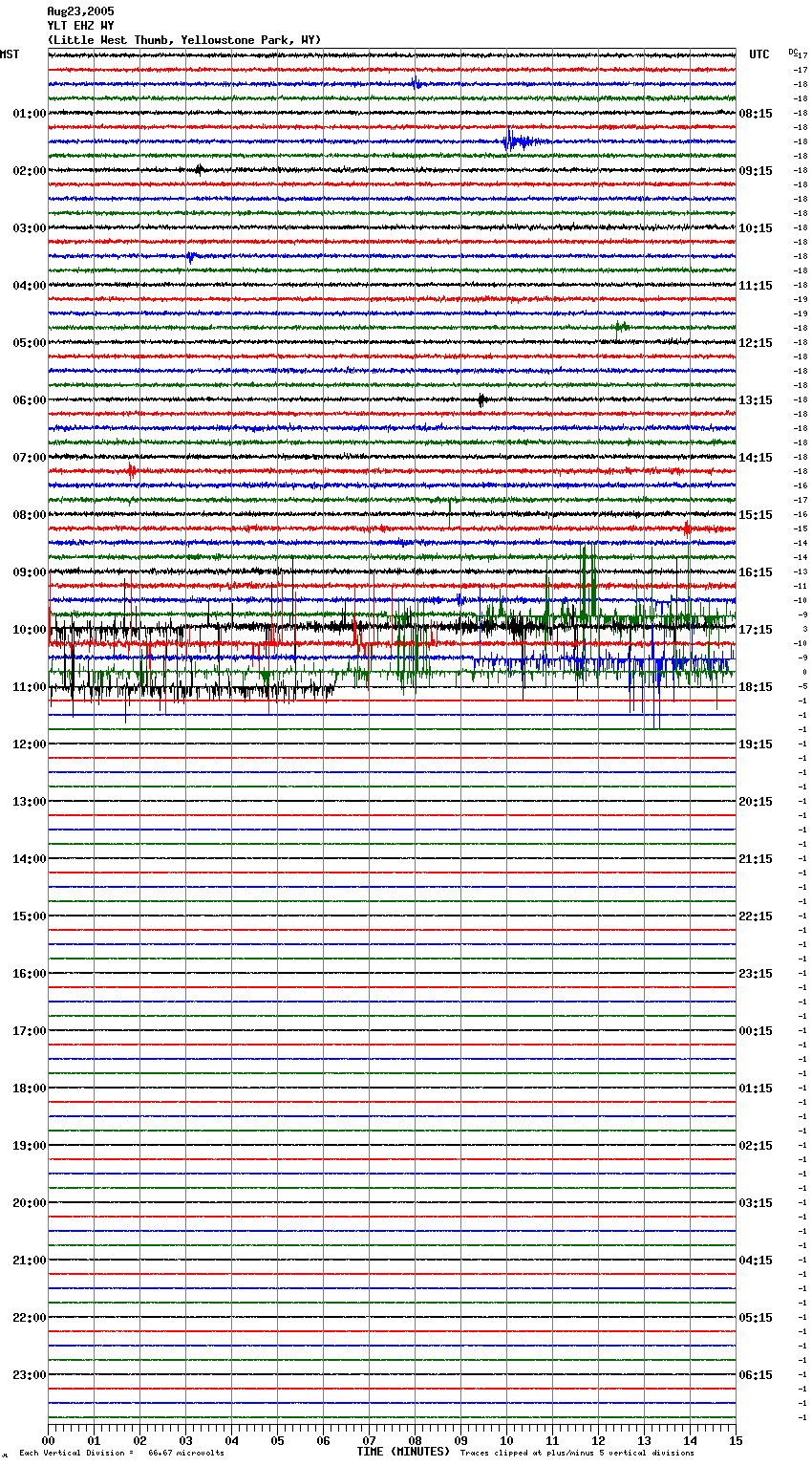This screenshot has height=1466, width=812.
Task: Click the Each Vertical Division microvolts note
Action: 121,1454
